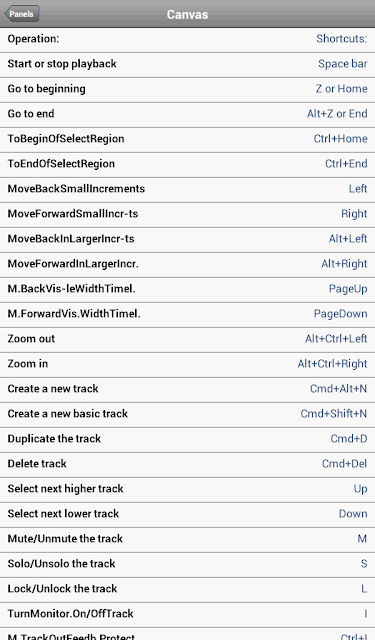Select the 'Delete track' row
The image size is (375, 640).
pyautogui.click(x=187, y=464)
